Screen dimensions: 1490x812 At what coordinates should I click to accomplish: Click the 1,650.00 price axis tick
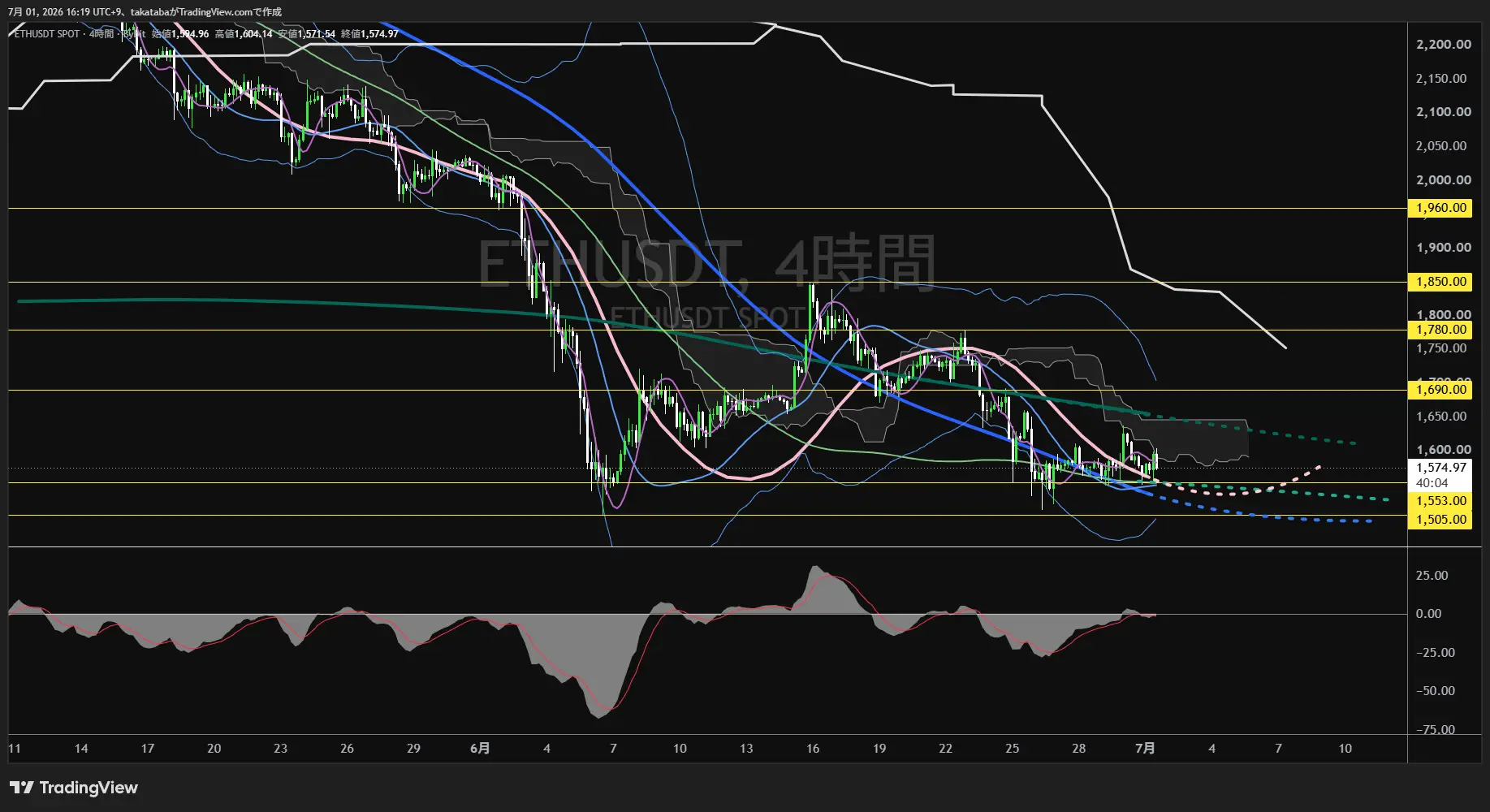pos(1441,417)
